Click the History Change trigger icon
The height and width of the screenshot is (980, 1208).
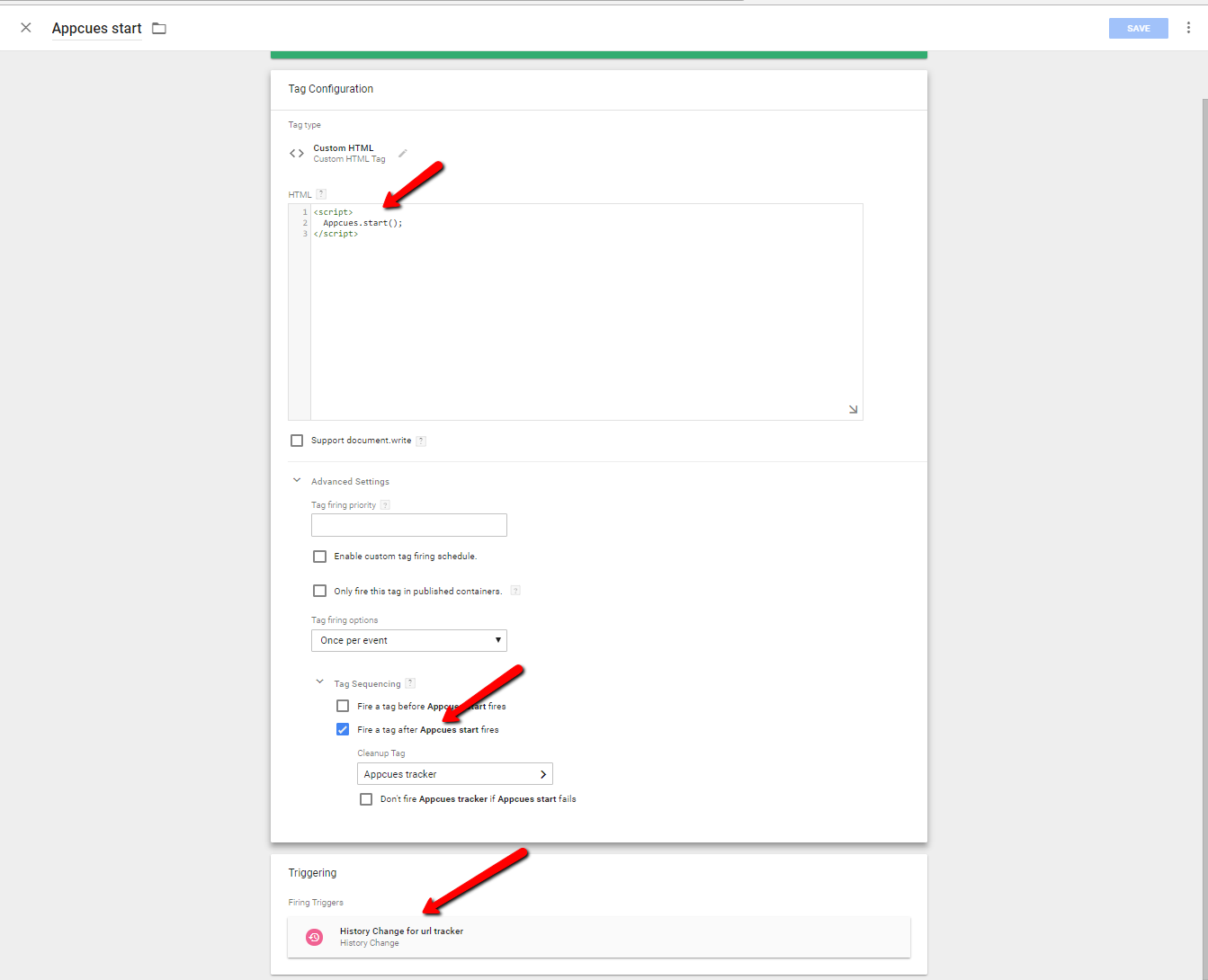point(314,937)
